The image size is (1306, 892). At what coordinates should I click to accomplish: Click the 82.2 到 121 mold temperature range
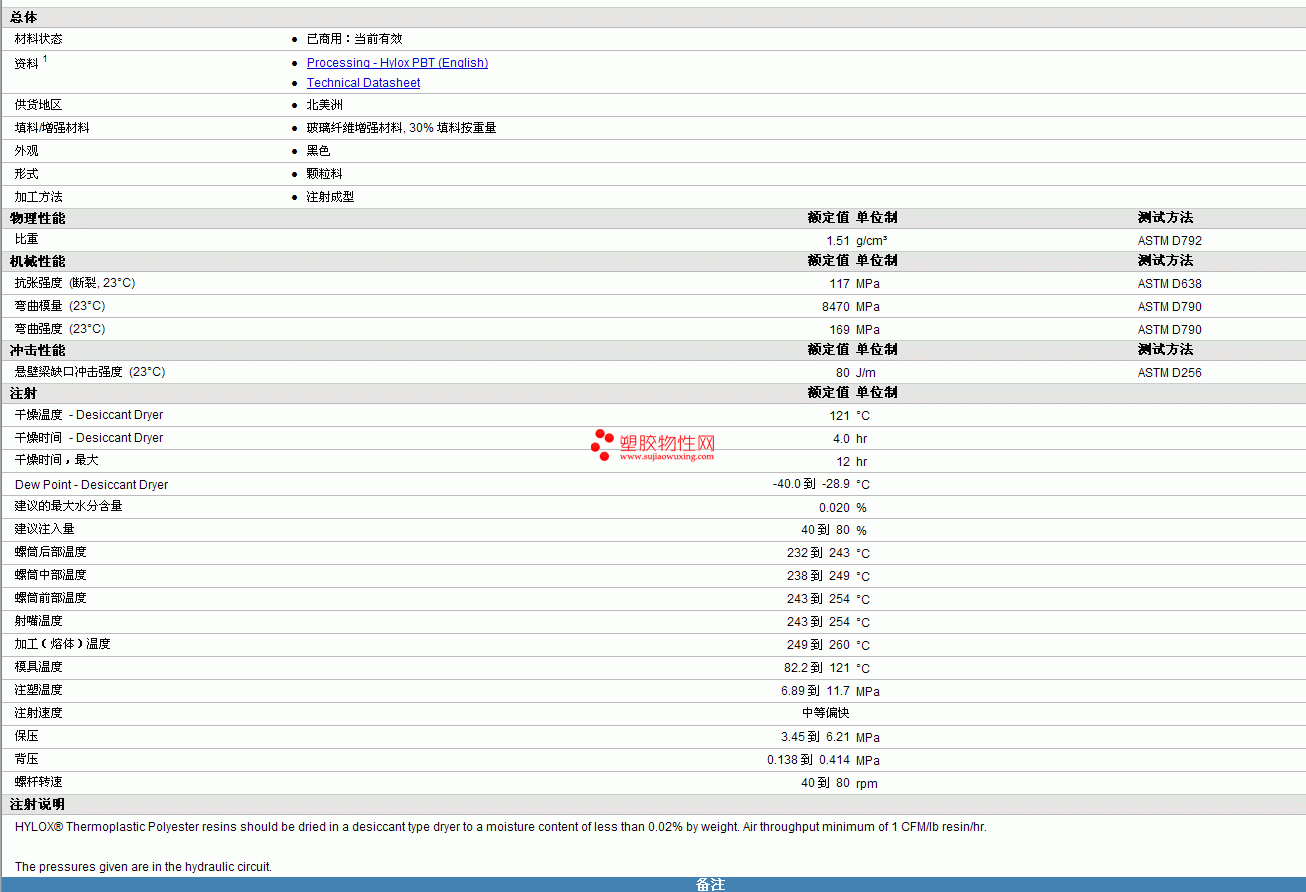click(x=815, y=669)
